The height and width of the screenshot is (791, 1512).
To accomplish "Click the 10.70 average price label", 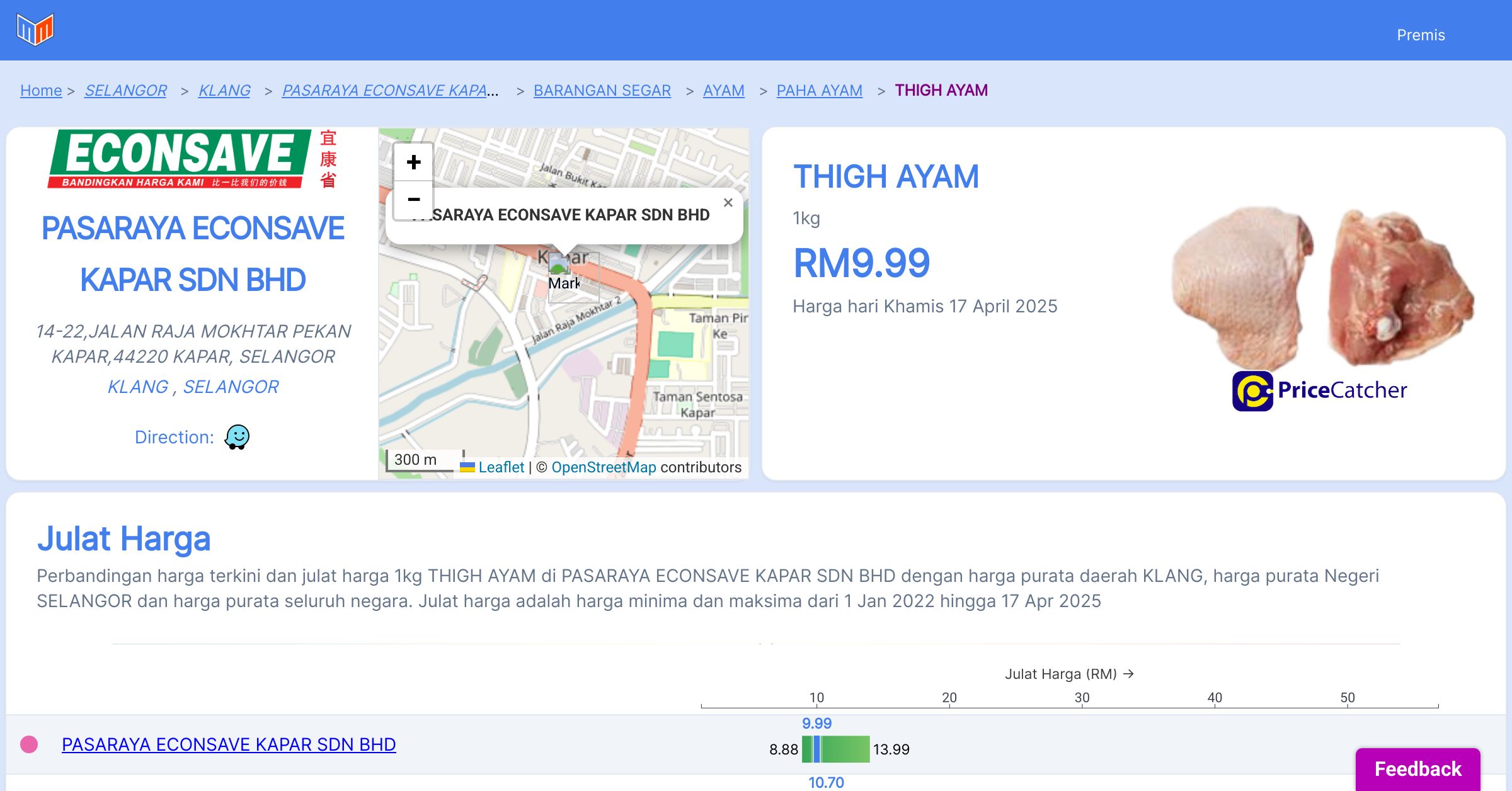I will tap(826, 783).
